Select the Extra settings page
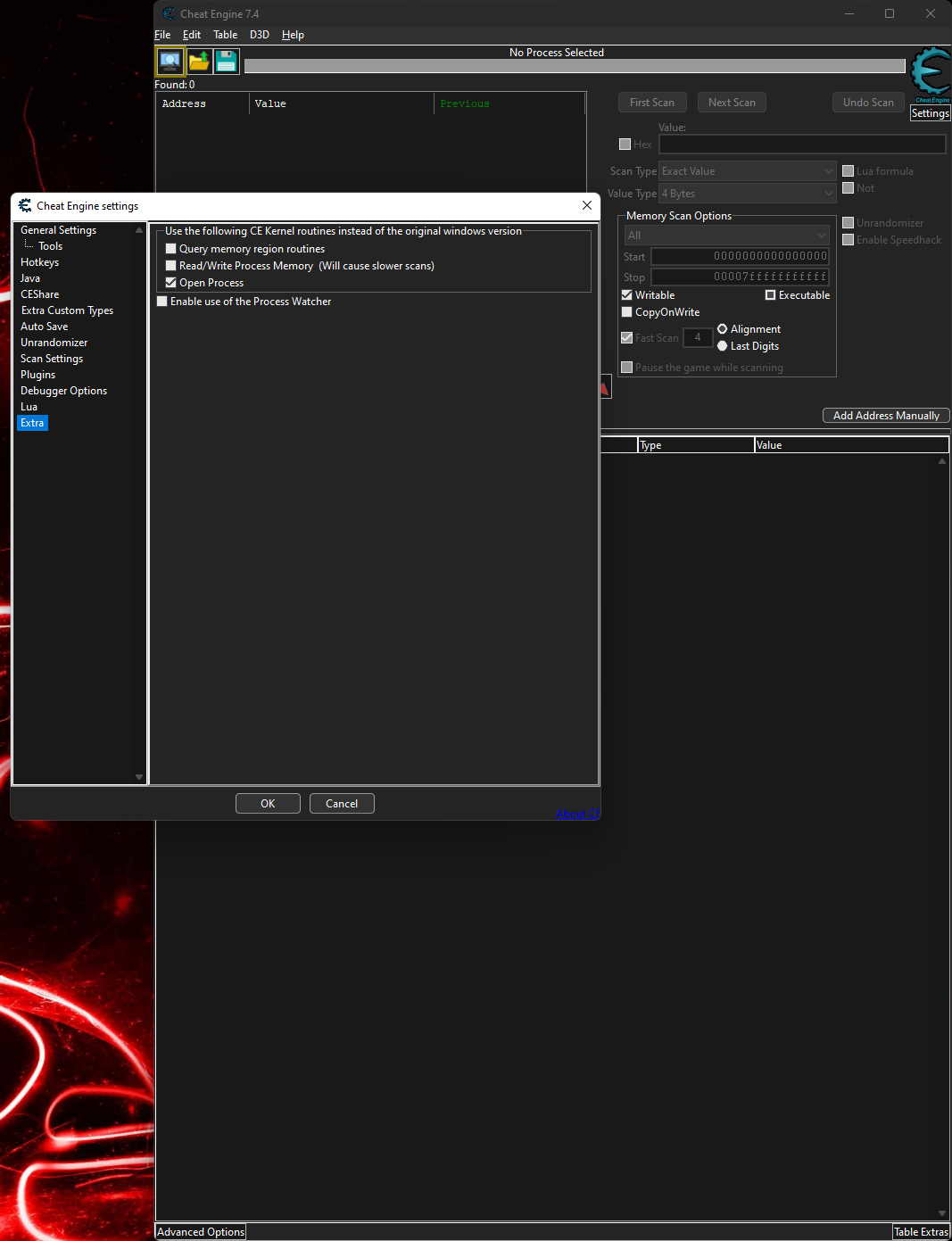Viewport: 952px width, 1241px height. point(32,423)
